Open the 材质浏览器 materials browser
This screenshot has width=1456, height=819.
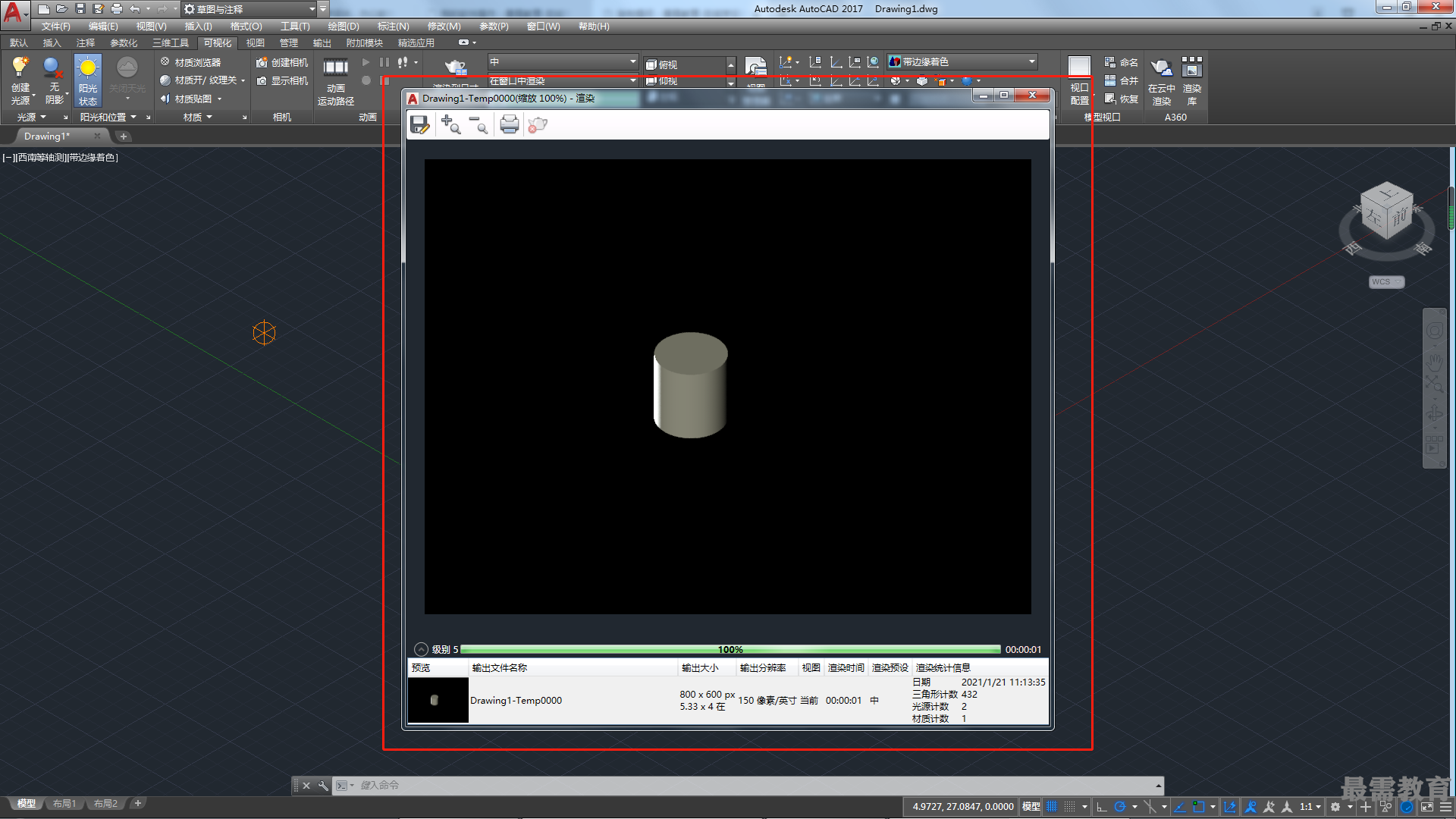click(191, 62)
